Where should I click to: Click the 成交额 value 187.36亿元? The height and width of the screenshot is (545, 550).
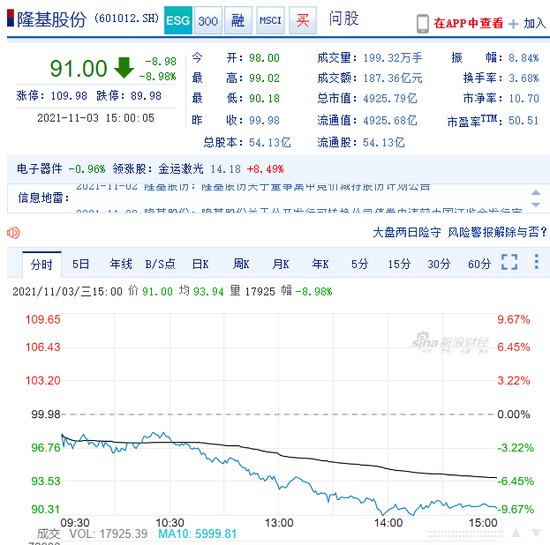coord(393,78)
